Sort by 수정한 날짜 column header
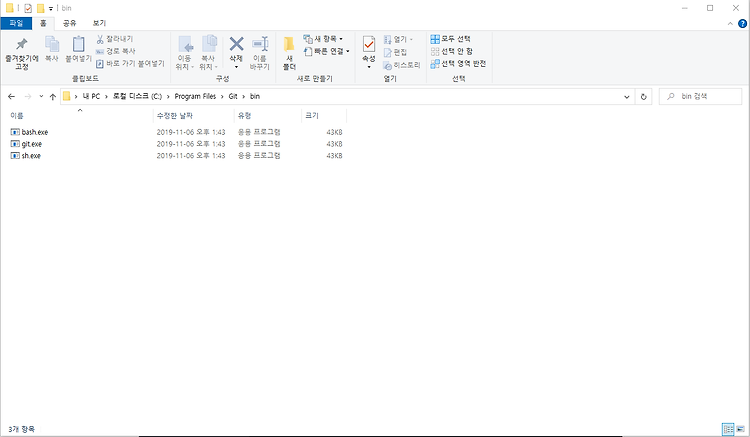This screenshot has width=750, height=437. click(x=175, y=116)
